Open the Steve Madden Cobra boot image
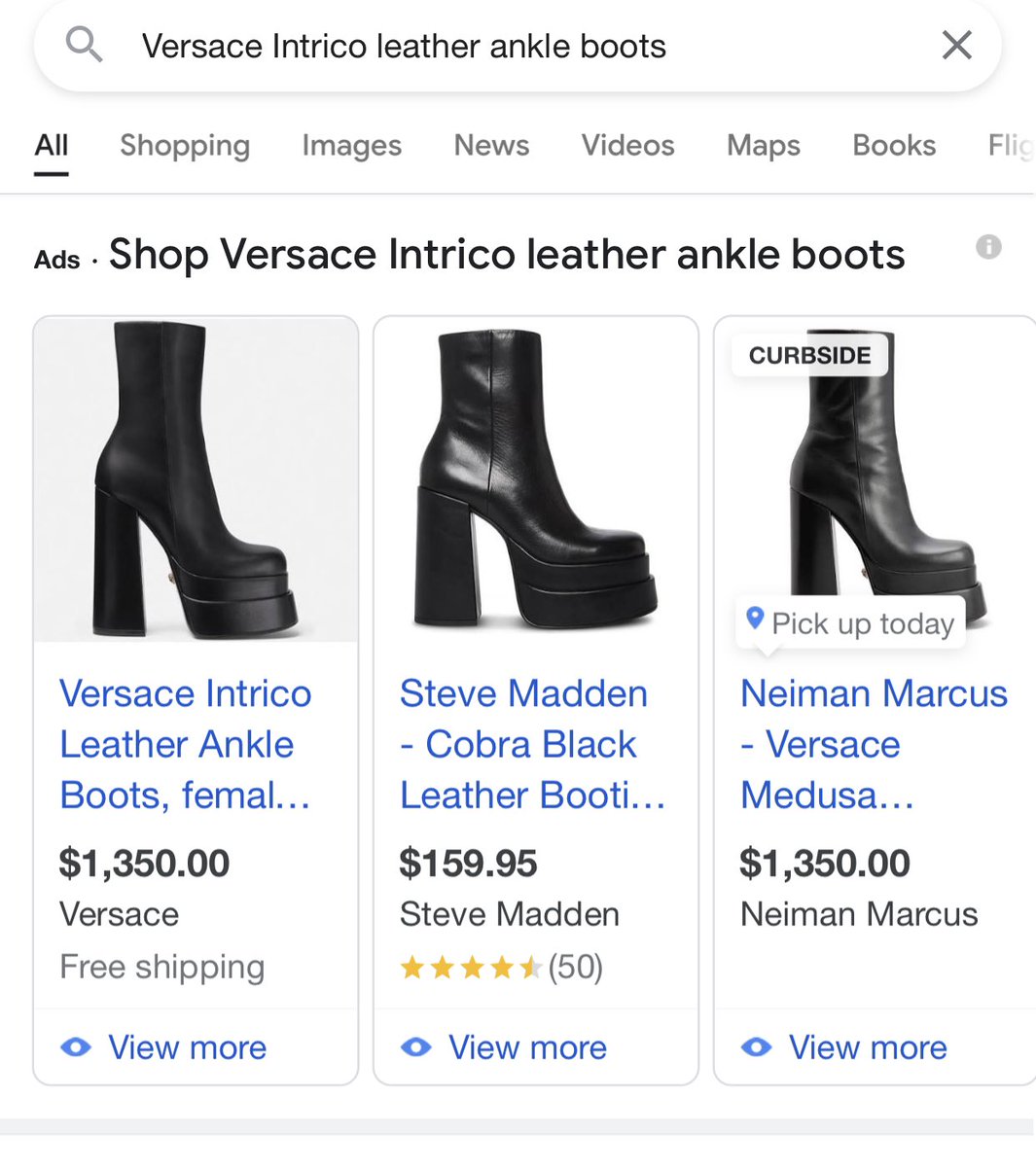Screen dimensions: 1036x1167 (x=536, y=479)
